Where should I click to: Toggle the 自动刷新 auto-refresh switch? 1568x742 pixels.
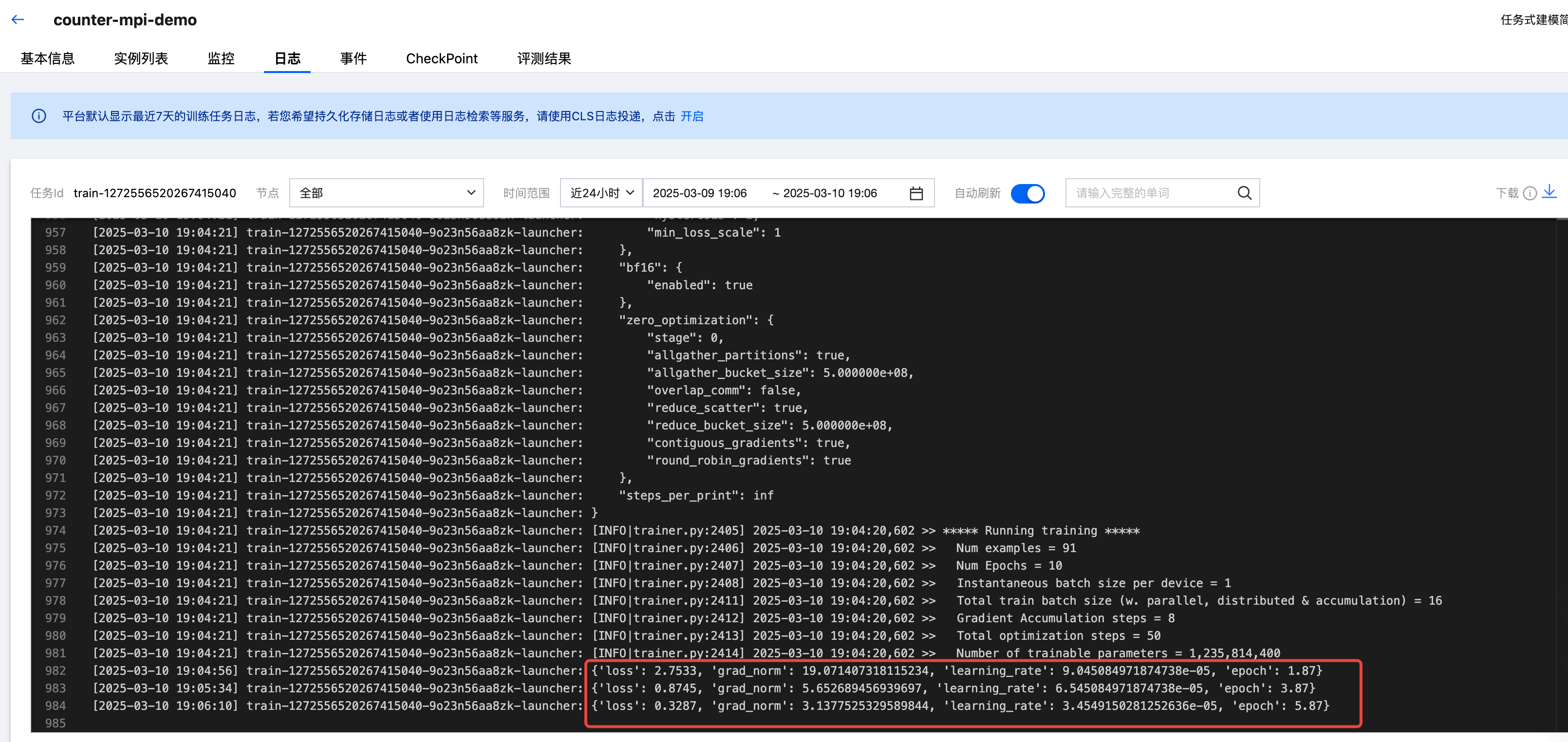coord(1027,194)
